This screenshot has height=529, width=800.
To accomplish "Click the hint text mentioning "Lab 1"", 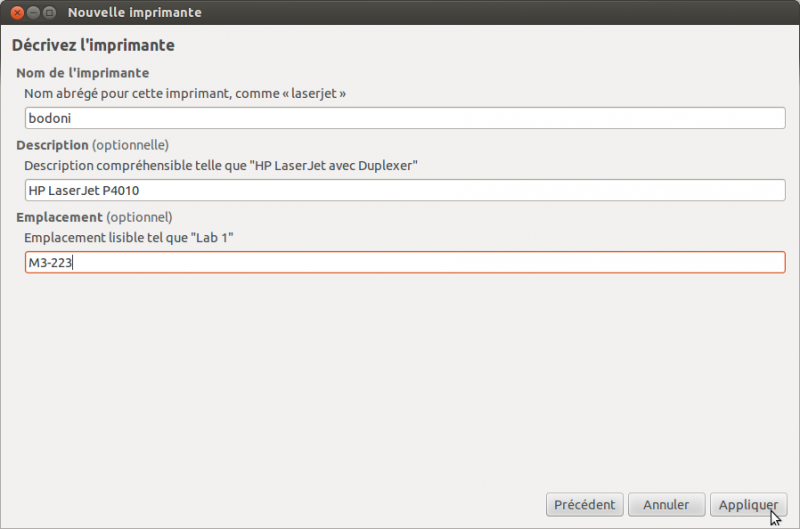I will pos(129,238).
